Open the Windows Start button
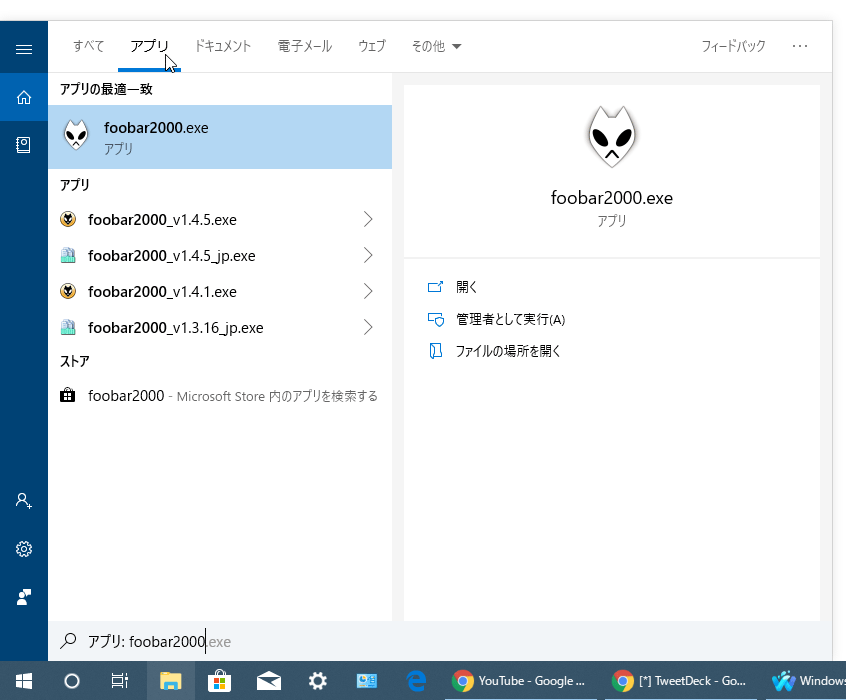846x700 pixels. click(24, 681)
